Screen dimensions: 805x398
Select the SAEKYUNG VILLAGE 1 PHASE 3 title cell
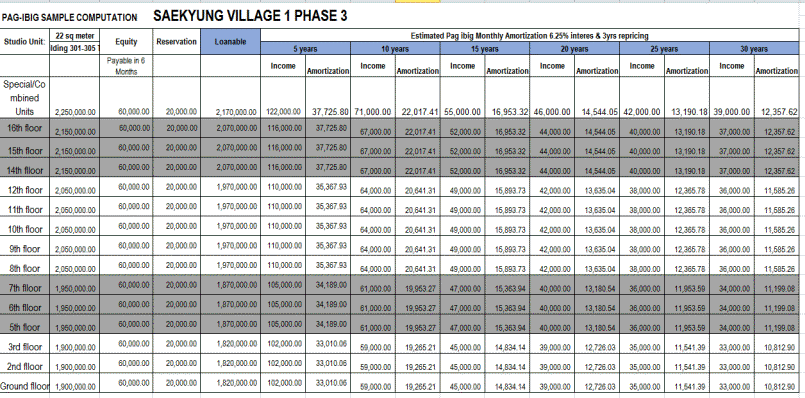[x=250, y=16]
